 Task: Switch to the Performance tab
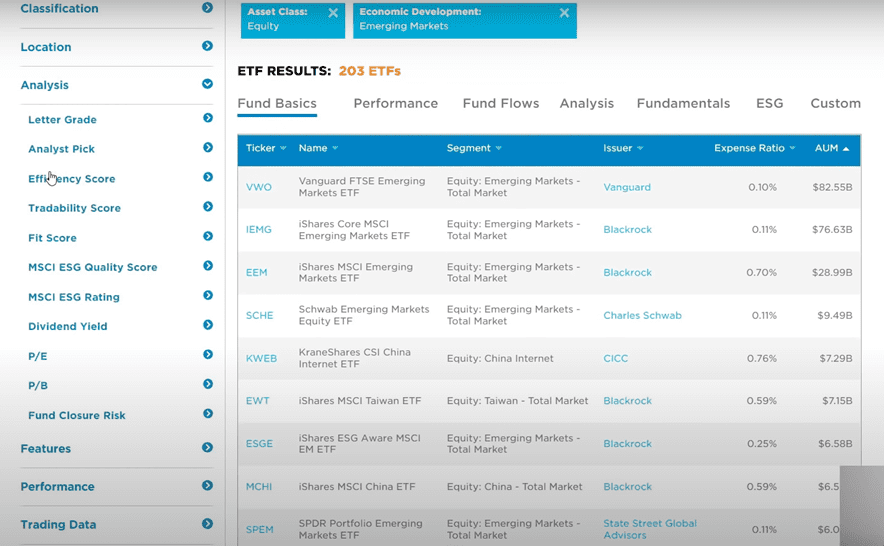395,103
